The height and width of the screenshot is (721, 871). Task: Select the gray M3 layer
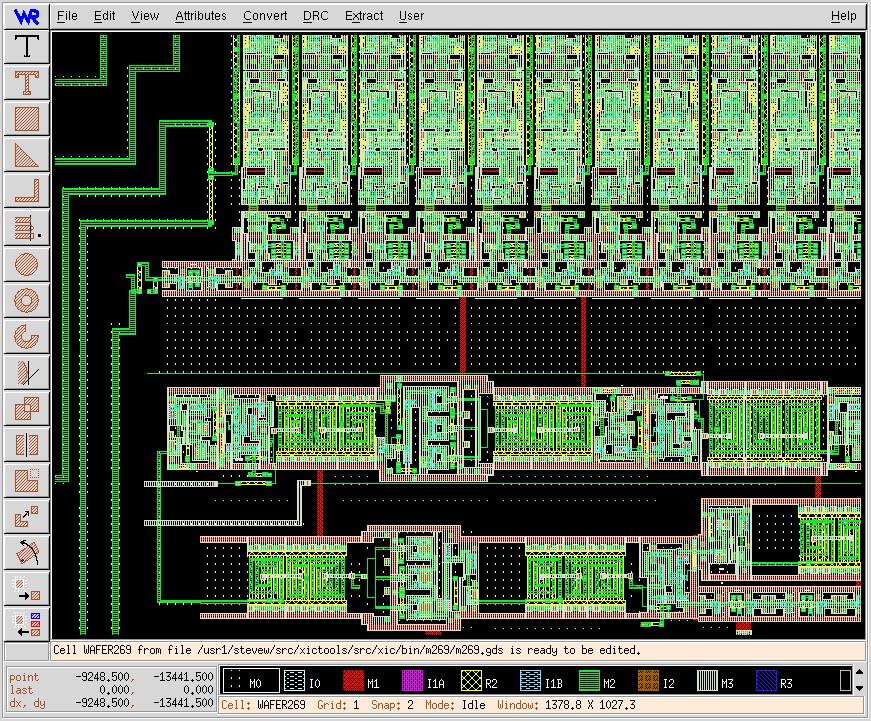(717, 681)
